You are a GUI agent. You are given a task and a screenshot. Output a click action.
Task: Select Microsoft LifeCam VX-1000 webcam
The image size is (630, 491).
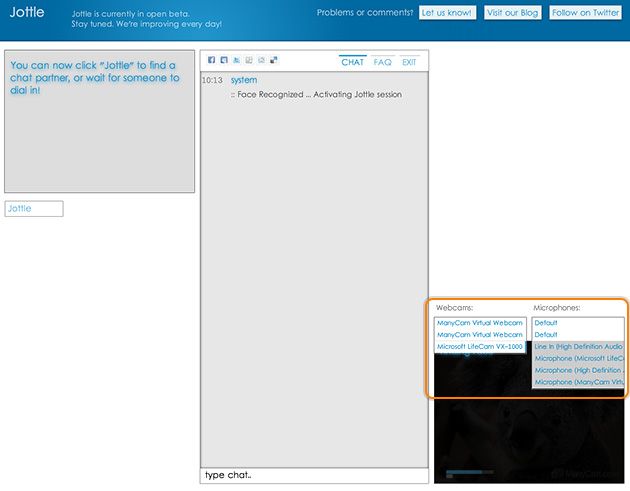click(x=480, y=347)
